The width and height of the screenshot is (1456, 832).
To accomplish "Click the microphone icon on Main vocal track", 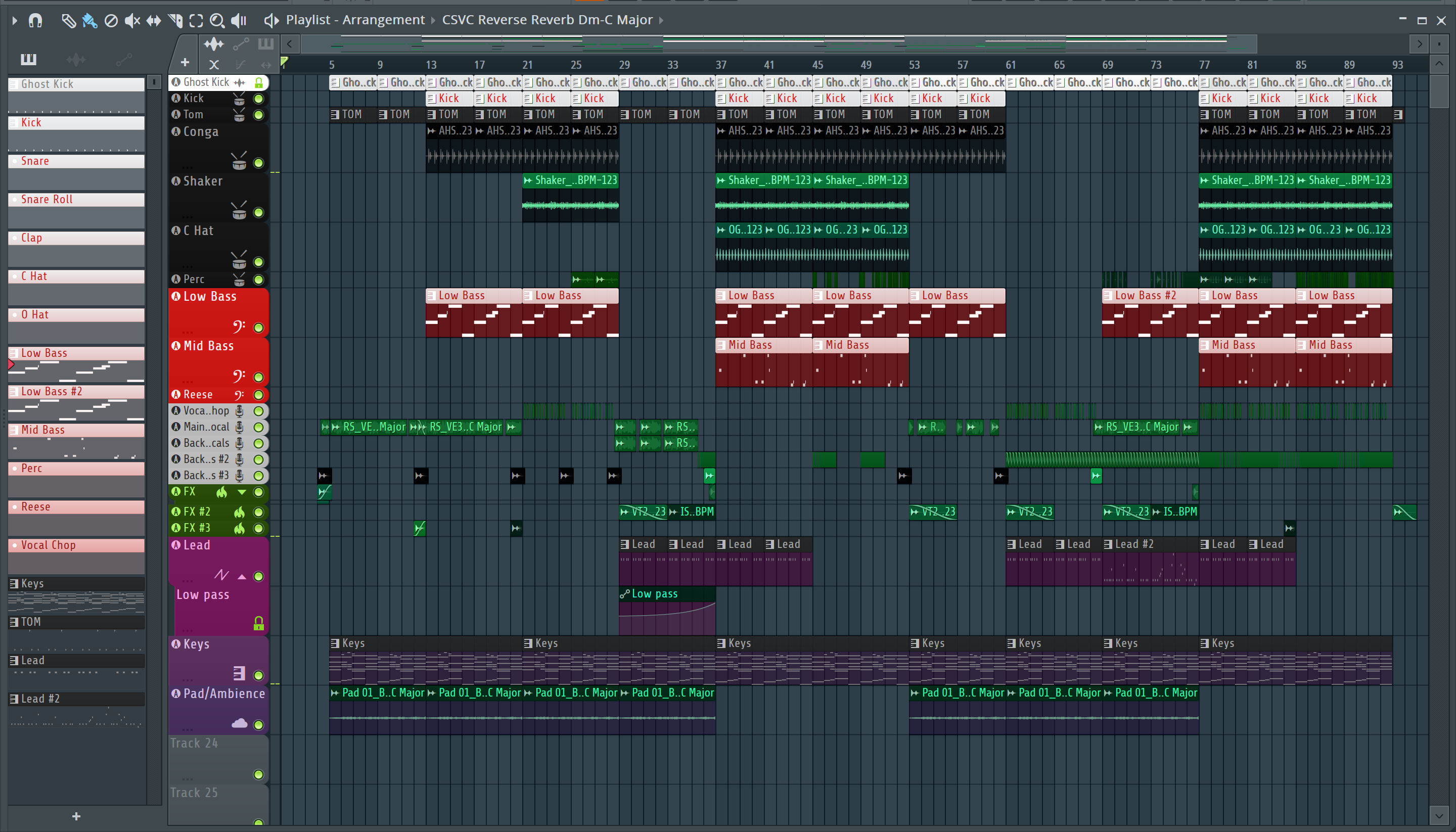I will tap(240, 427).
